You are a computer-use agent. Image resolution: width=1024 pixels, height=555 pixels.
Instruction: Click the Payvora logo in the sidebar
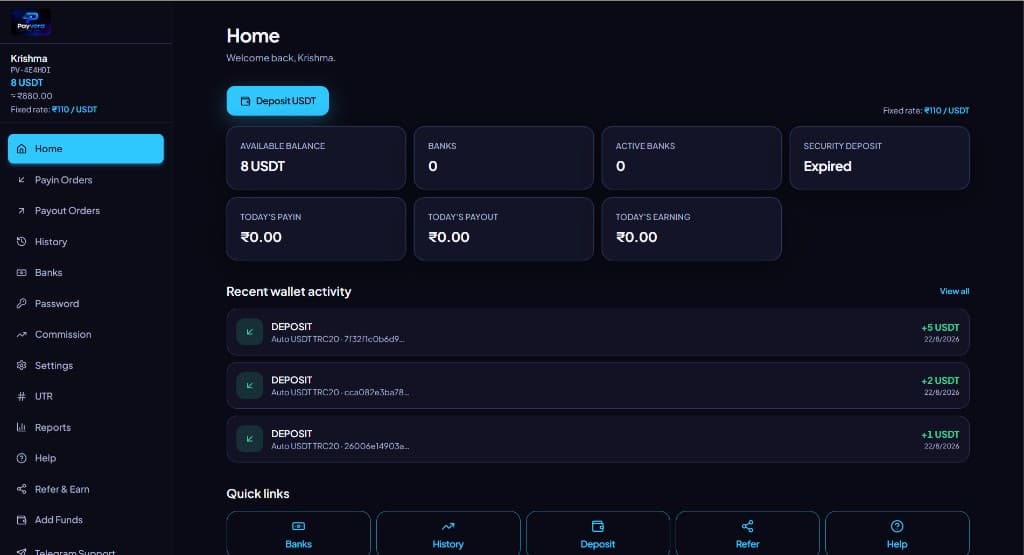(31, 24)
